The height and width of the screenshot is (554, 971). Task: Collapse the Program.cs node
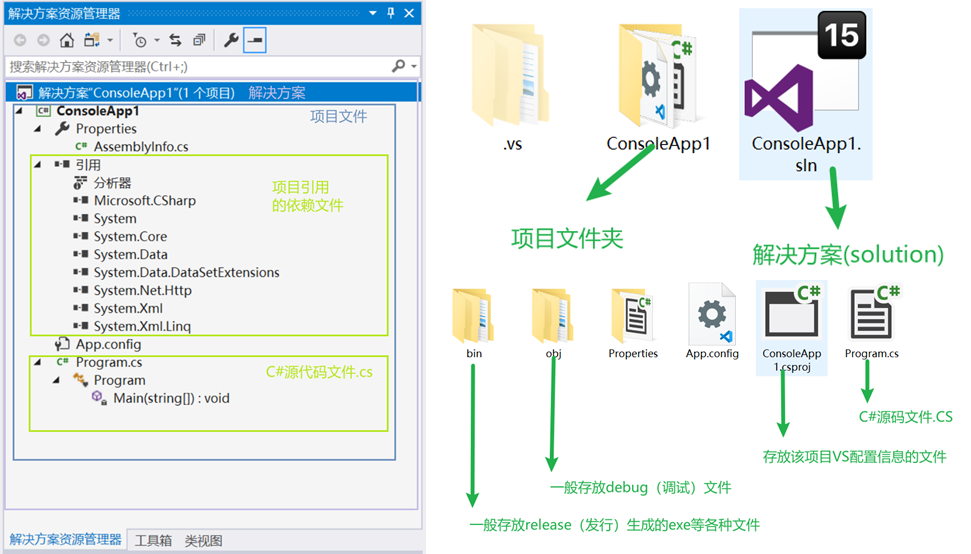38,362
